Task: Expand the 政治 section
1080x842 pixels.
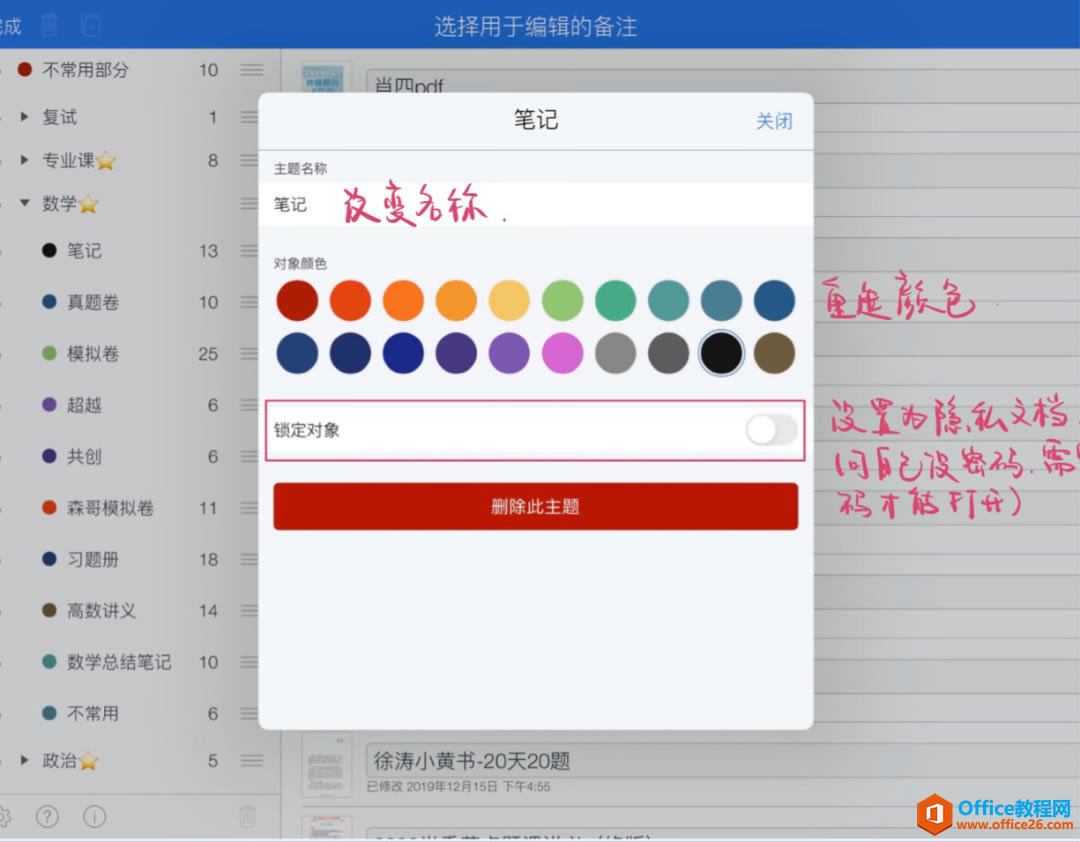Action: (x=22, y=761)
